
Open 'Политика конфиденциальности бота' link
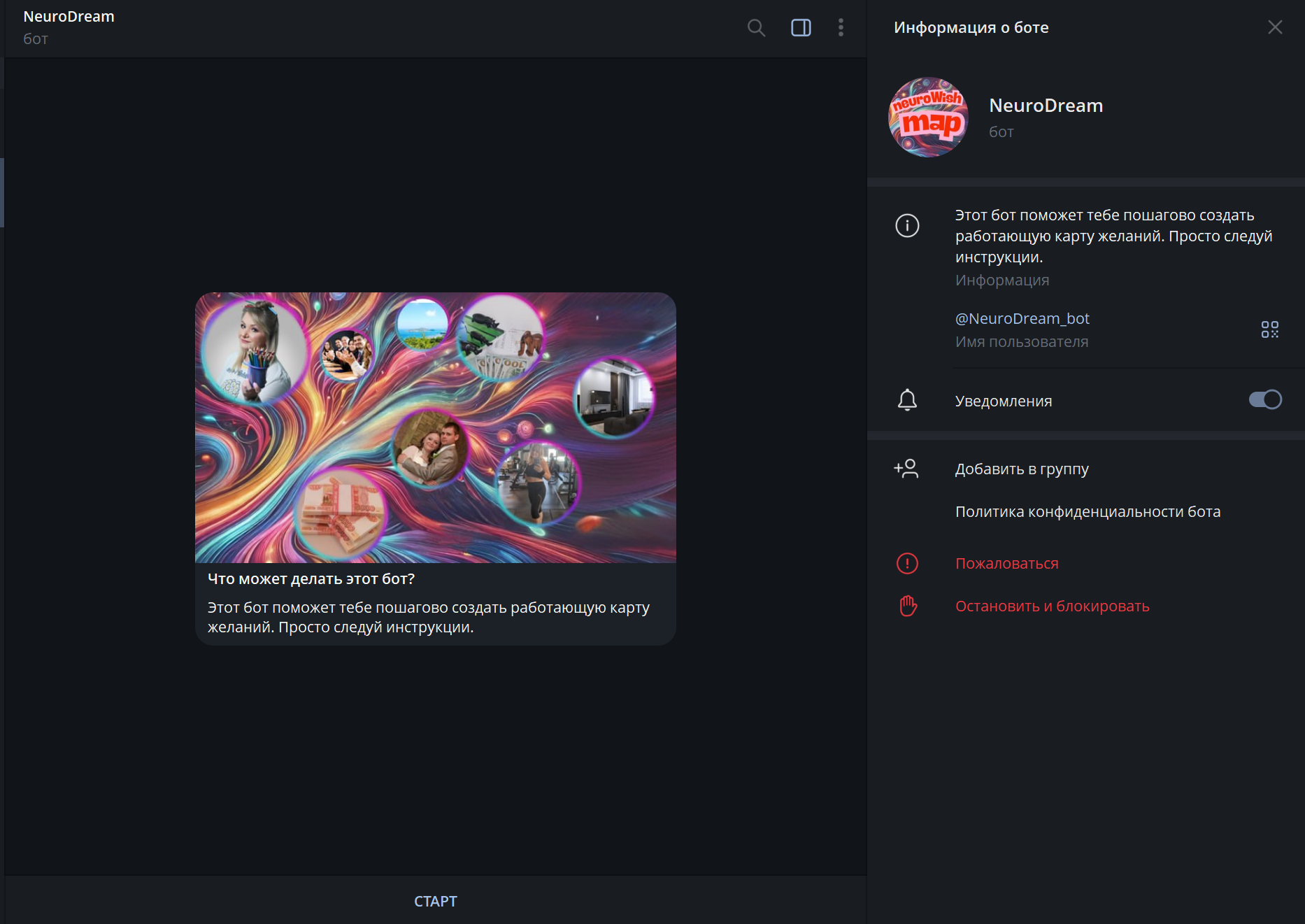point(1087,512)
